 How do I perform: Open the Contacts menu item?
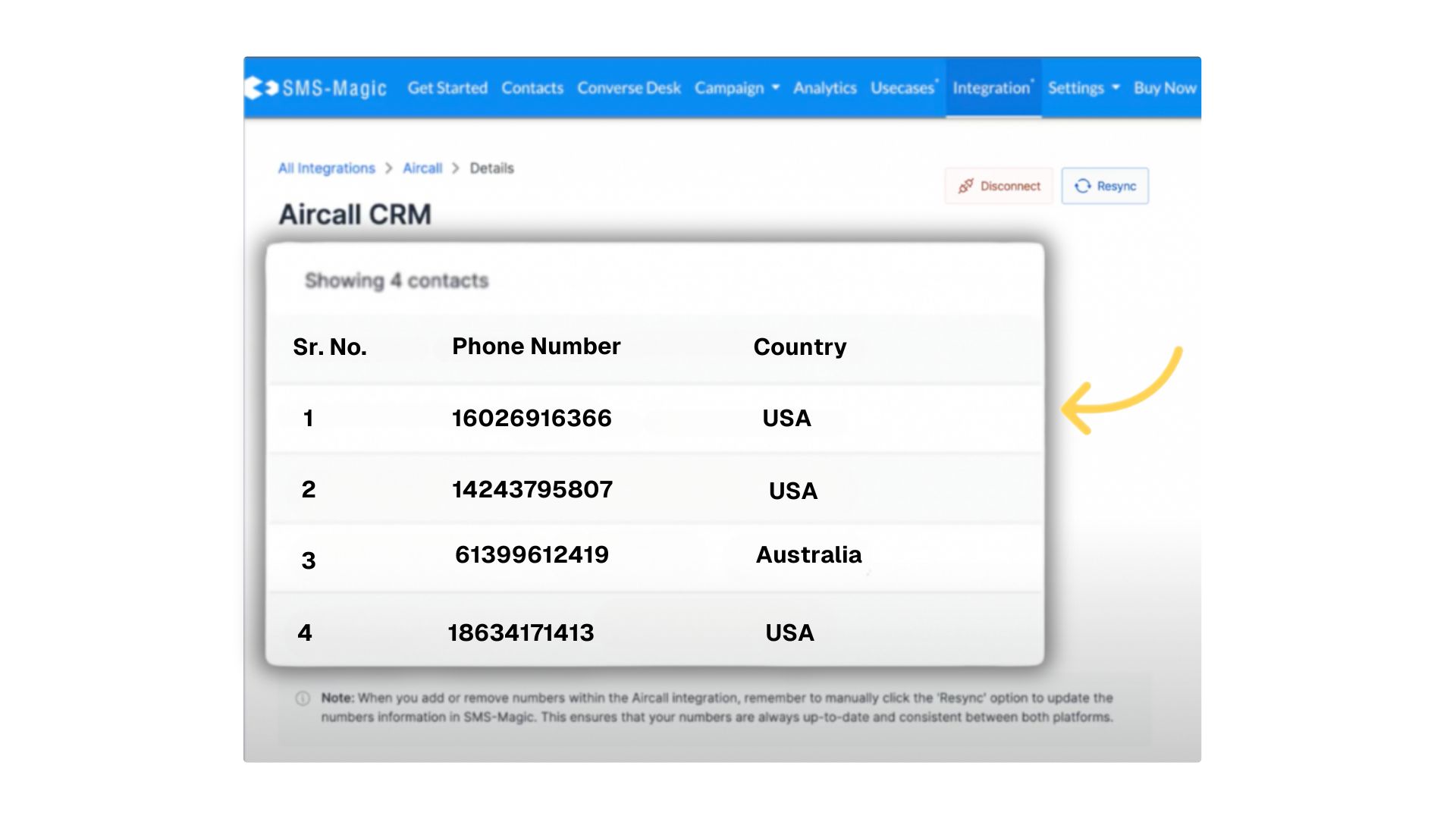(532, 88)
